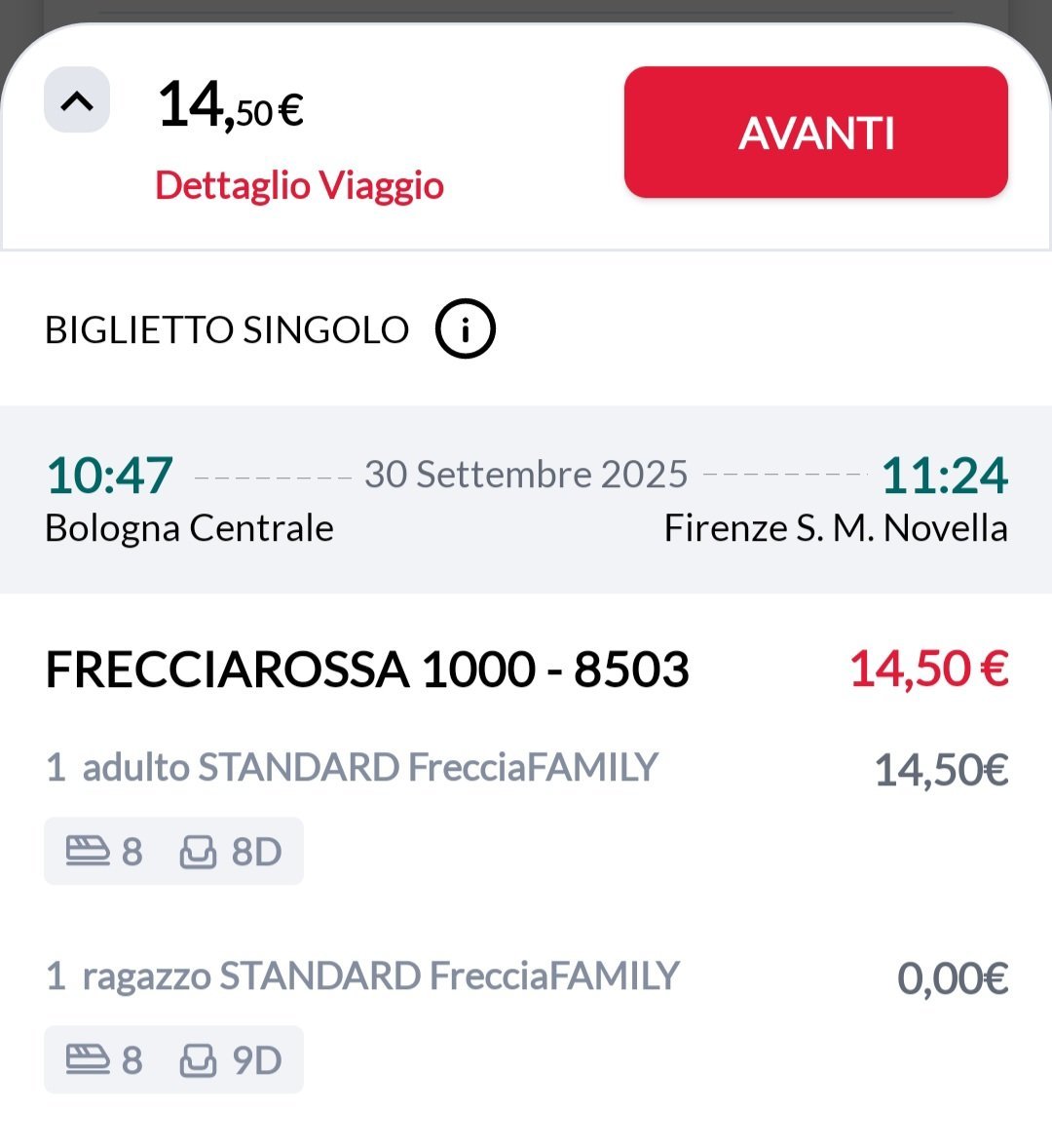Tap the adult's seat 8D icon

(x=199, y=852)
